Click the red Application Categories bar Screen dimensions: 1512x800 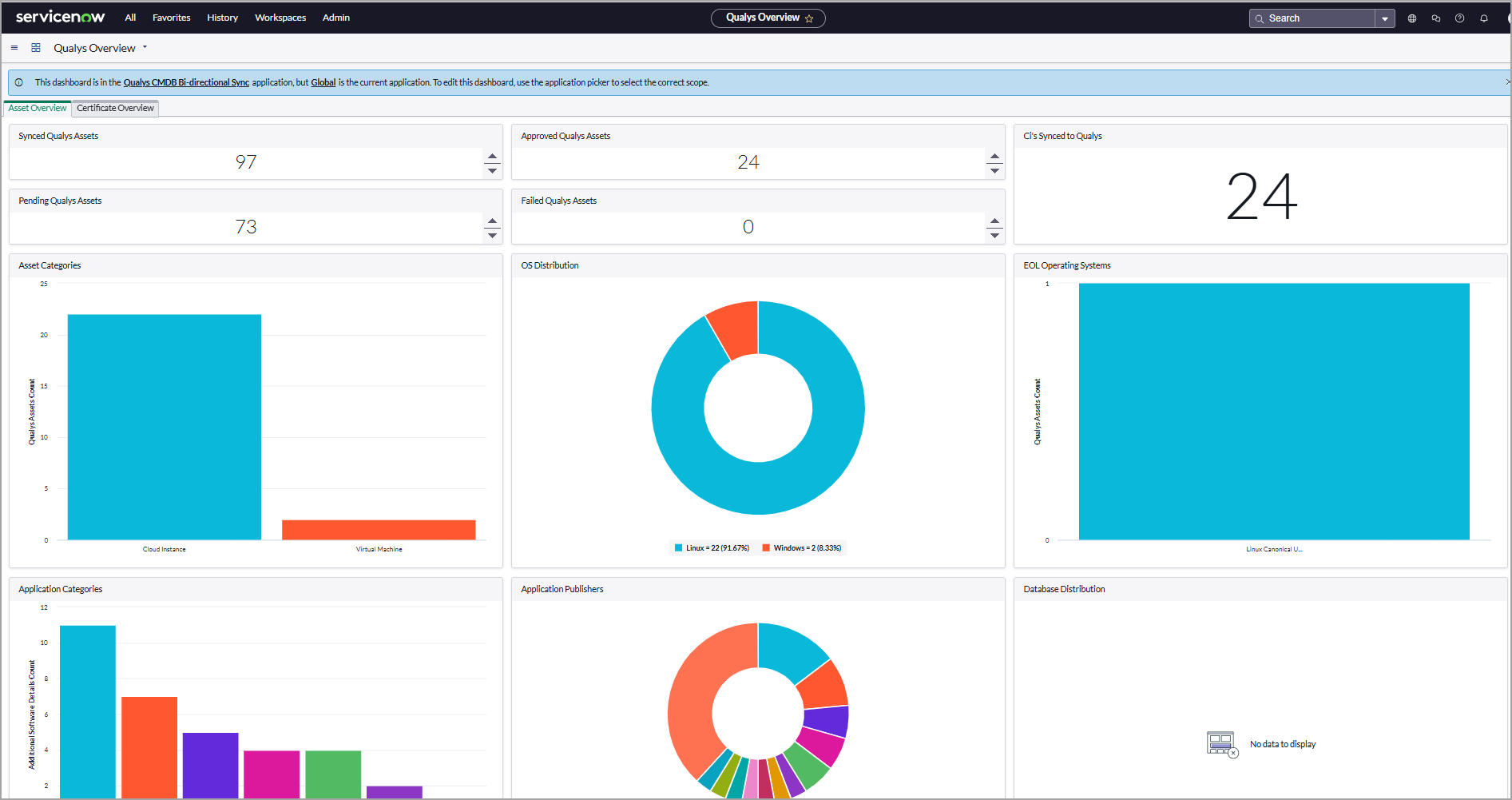[x=149, y=747]
